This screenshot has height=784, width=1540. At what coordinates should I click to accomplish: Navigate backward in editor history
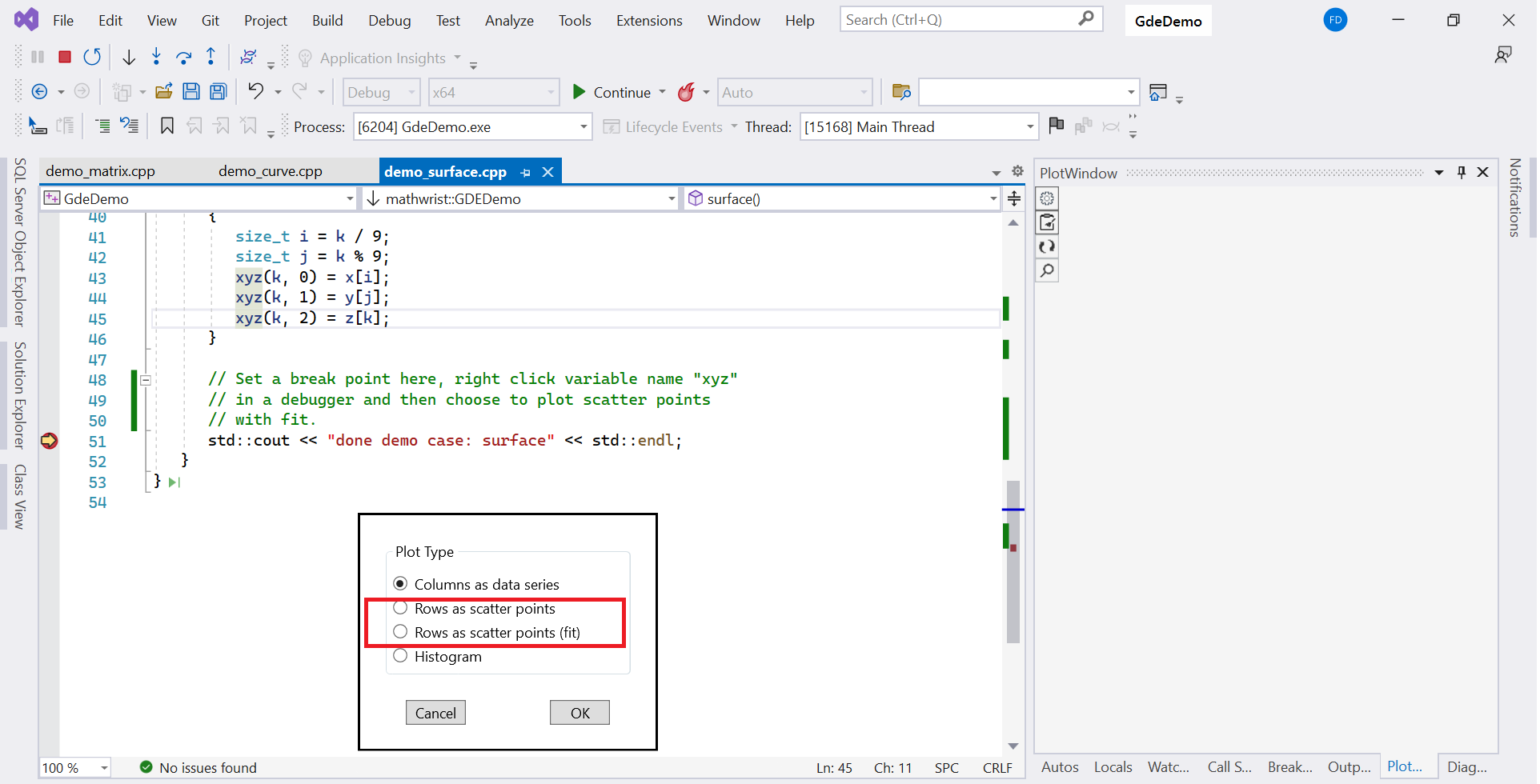(x=39, y=92)
